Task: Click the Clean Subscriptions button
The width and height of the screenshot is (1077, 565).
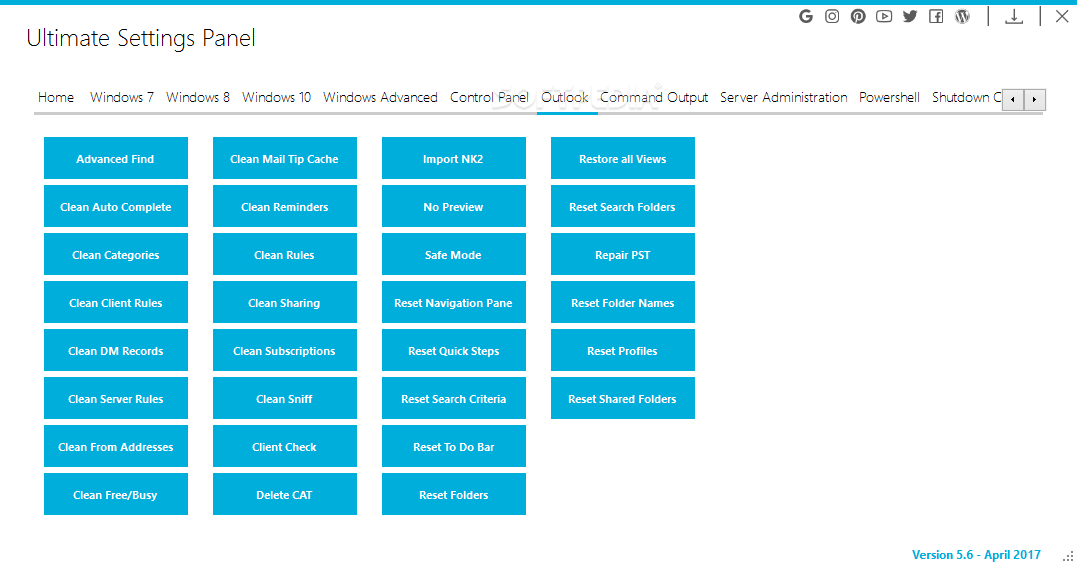Action: click(x=284, y=350)
